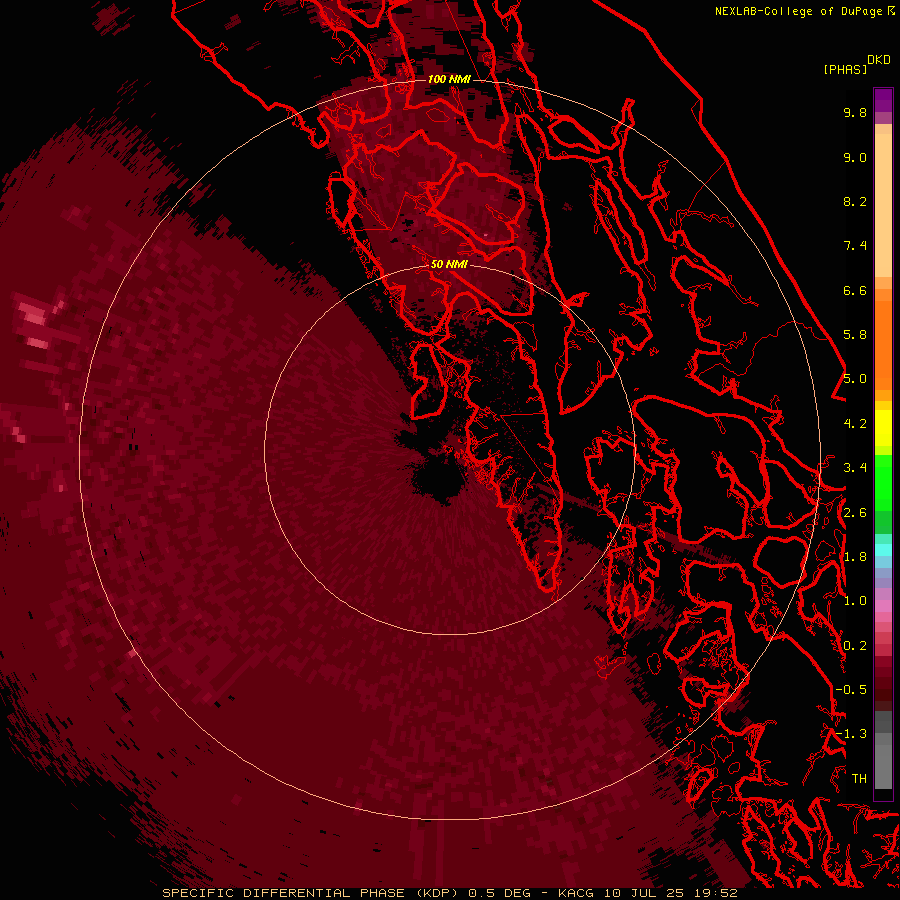Select the 9.0 value on the color scale

click(x=855, y=157)
